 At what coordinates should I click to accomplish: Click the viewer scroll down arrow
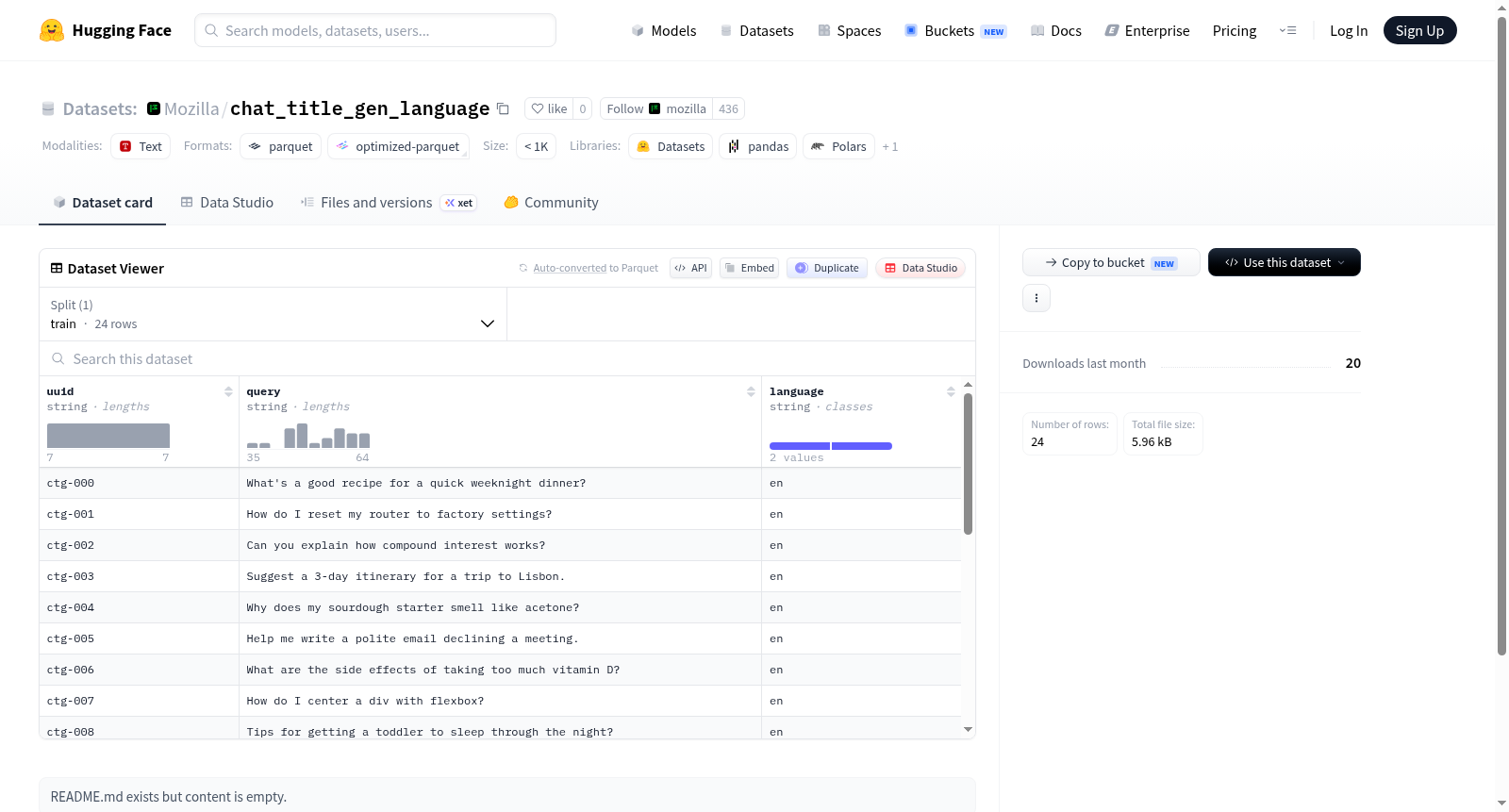coord(968,729)
